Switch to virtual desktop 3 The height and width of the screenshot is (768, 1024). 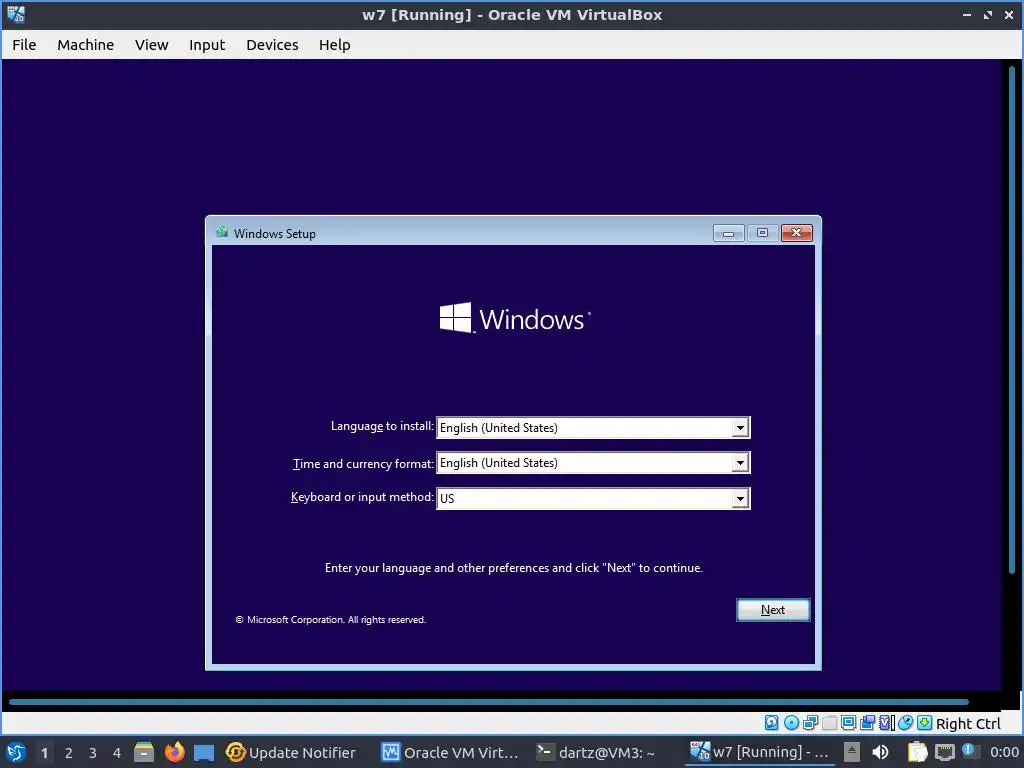coord(93,753)
